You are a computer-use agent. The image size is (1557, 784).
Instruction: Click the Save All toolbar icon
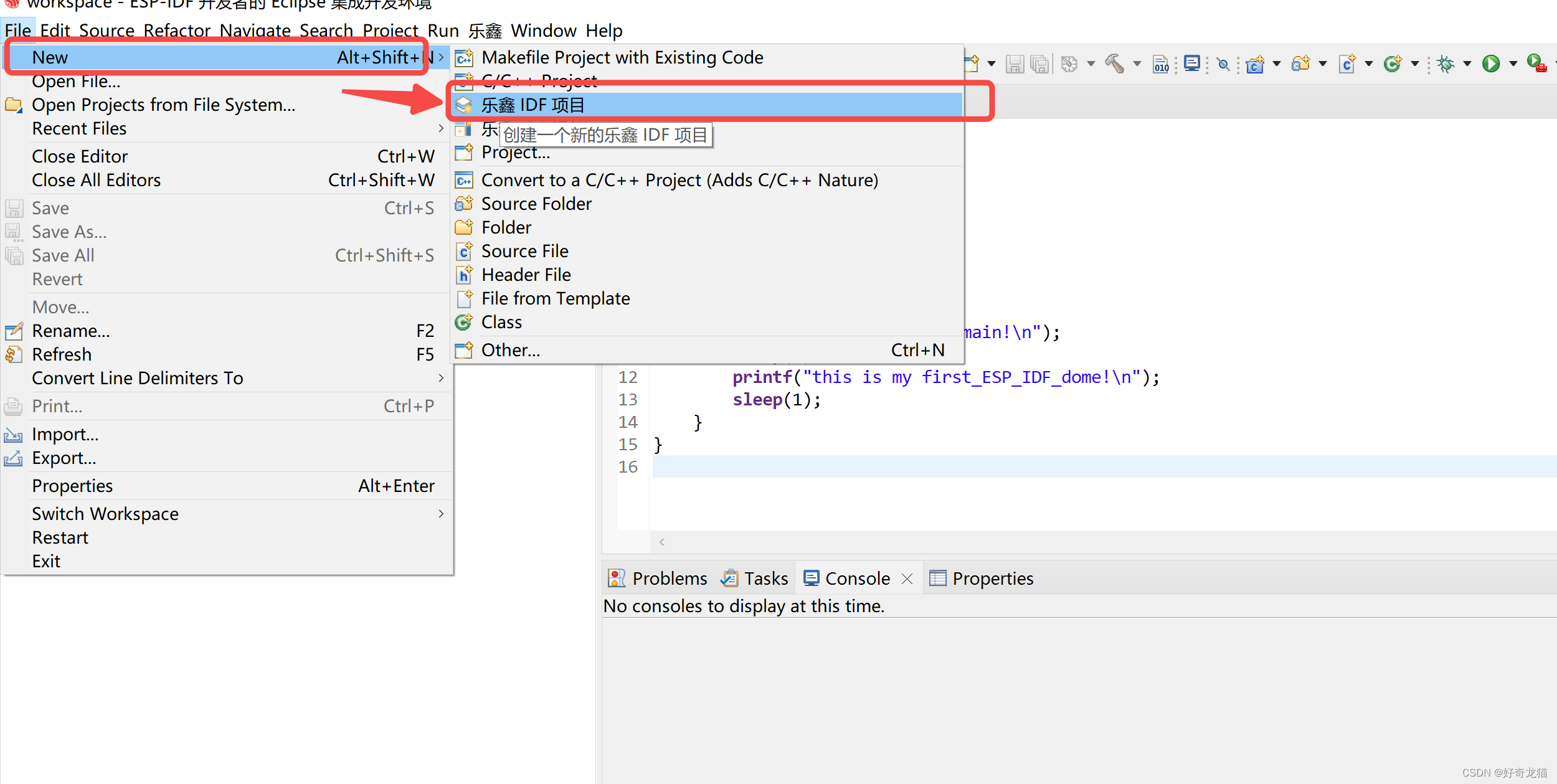point(1039,64)
